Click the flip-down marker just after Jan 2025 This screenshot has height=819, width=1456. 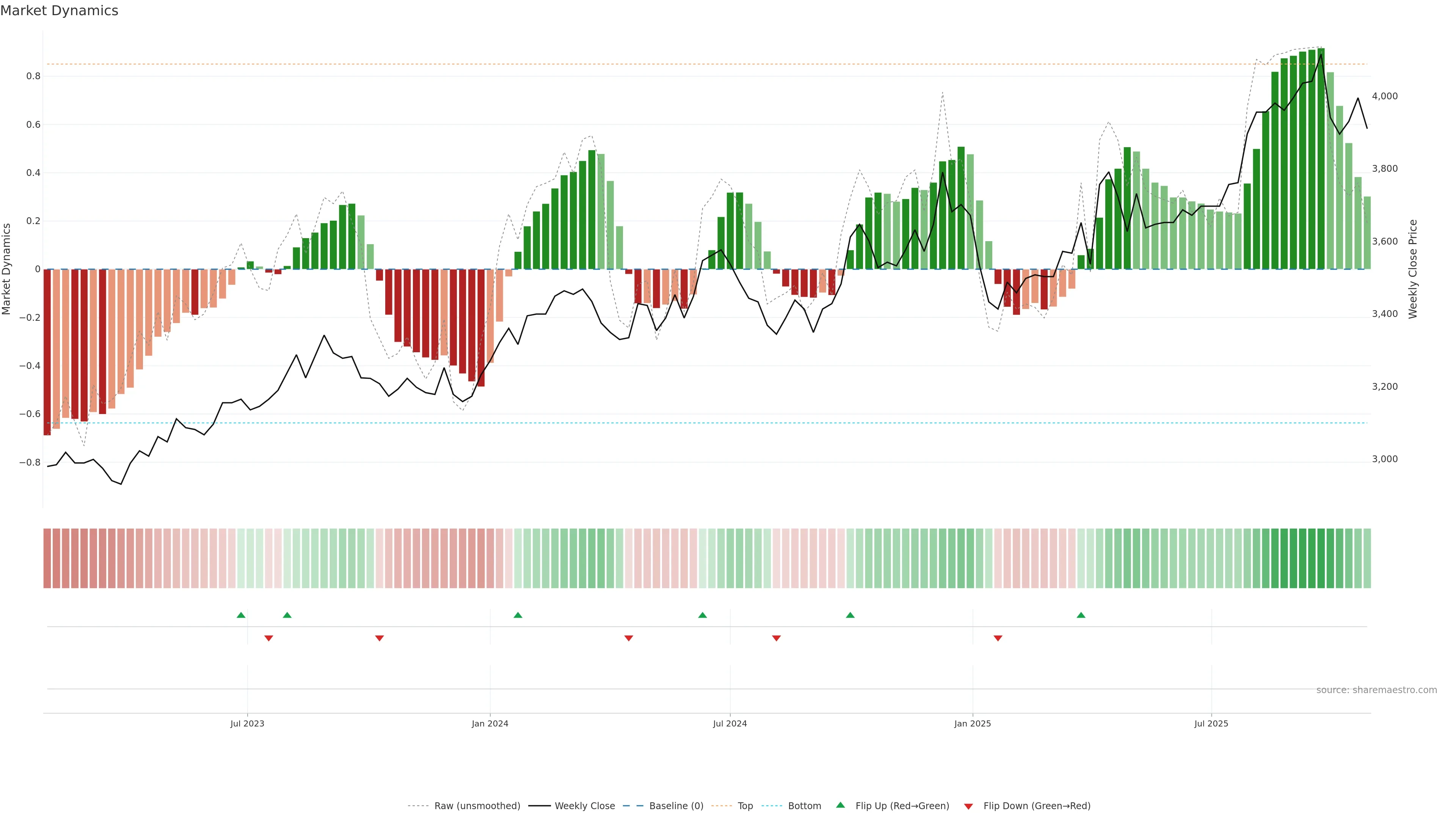click(998, 638)
